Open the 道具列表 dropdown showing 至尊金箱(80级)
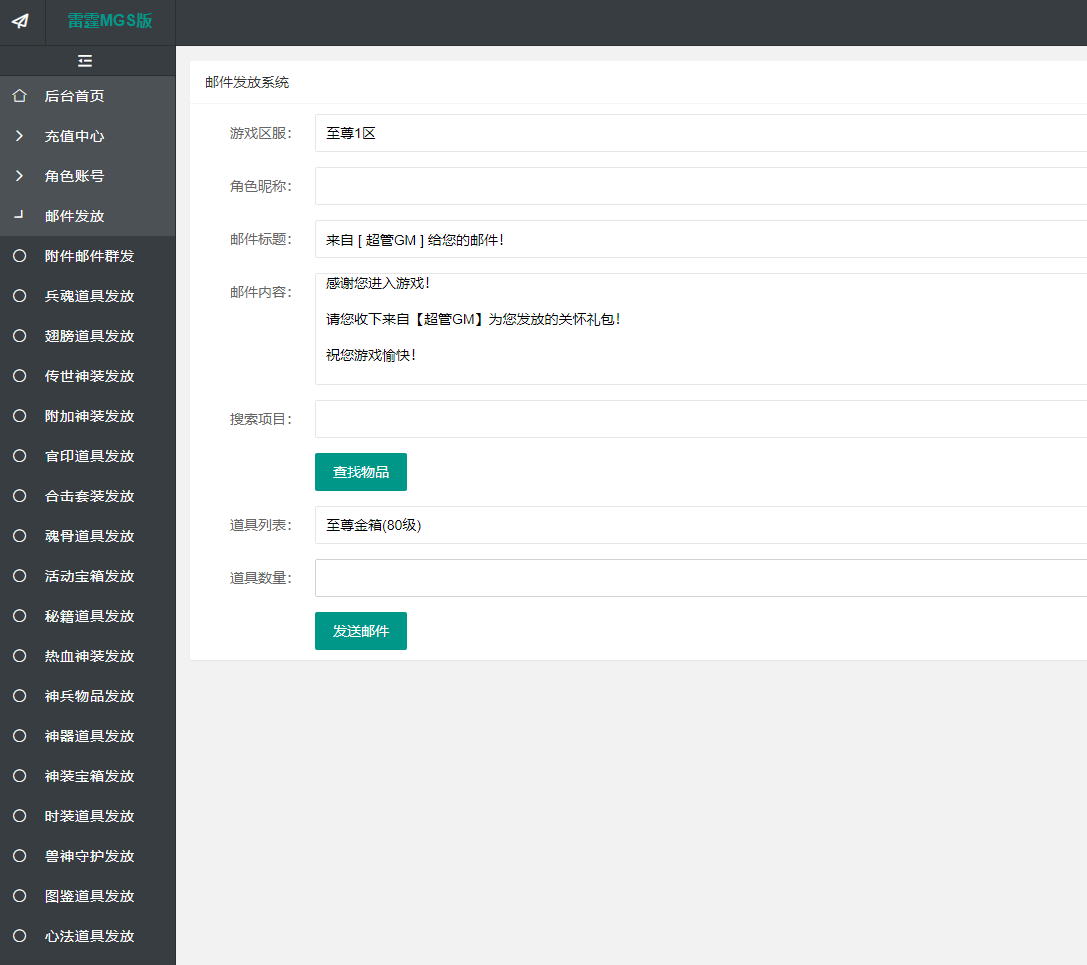 700,525
